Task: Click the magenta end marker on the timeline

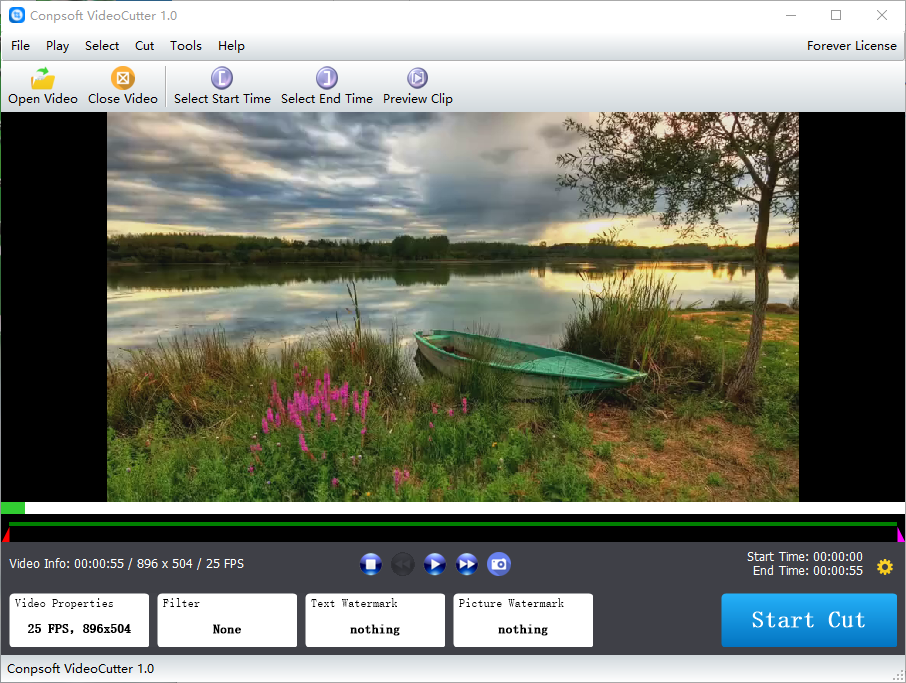Action: pos(900,534)
